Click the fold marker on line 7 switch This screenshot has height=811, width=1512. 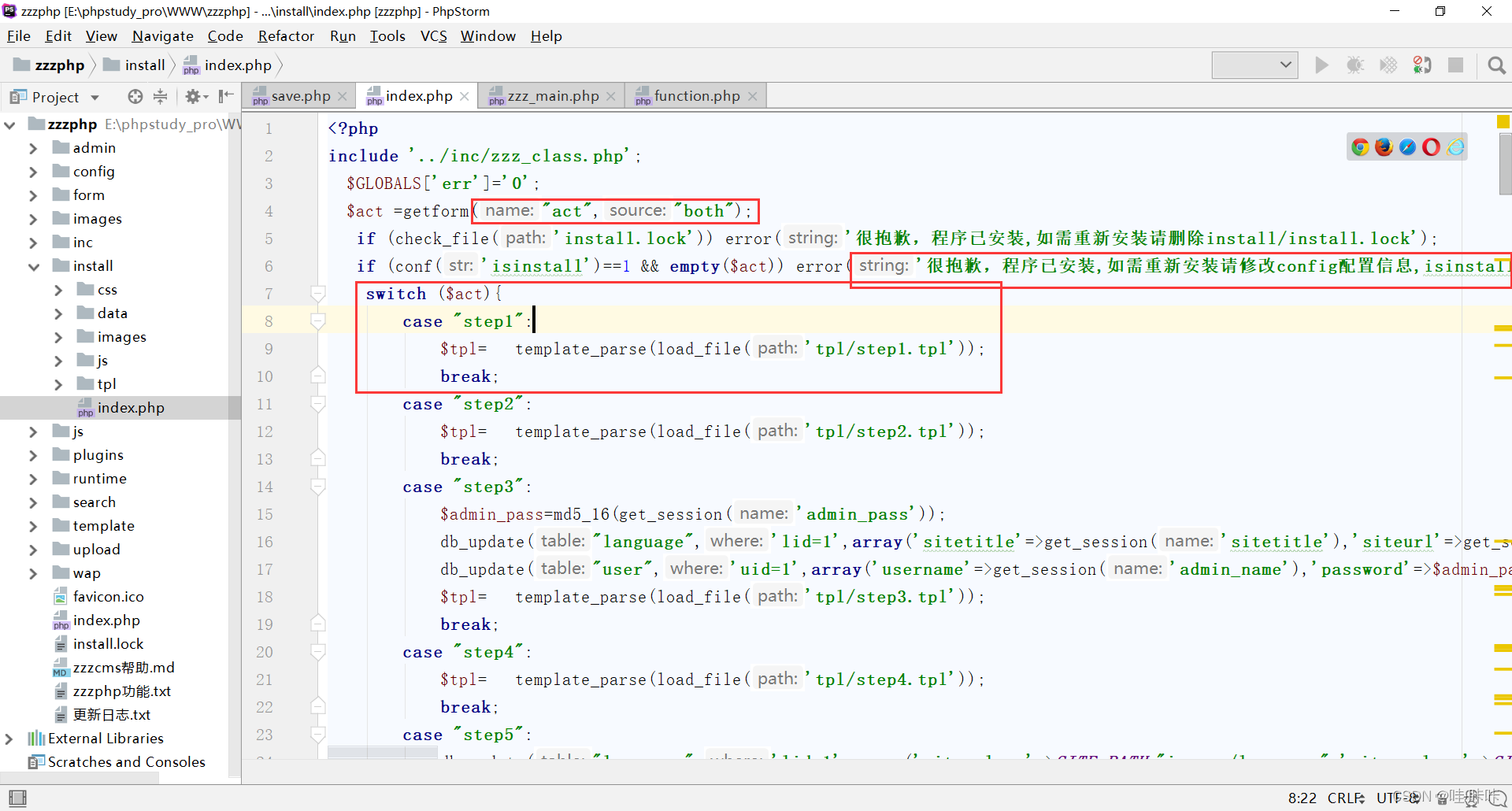click(318, 294)
